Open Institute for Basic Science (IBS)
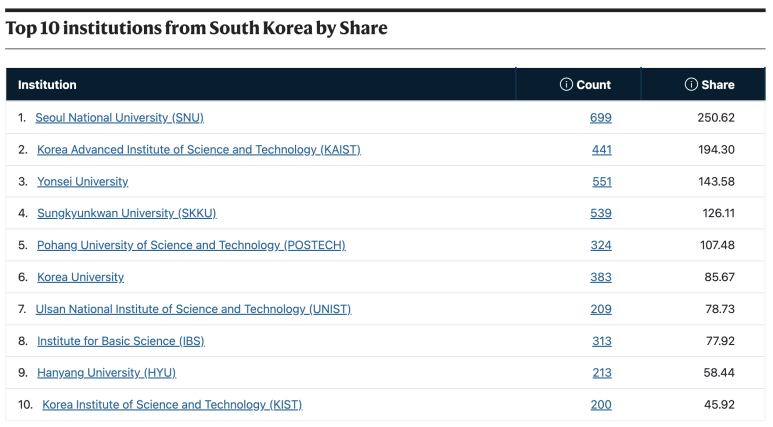The image size is (773, 427). click(121, 341)
